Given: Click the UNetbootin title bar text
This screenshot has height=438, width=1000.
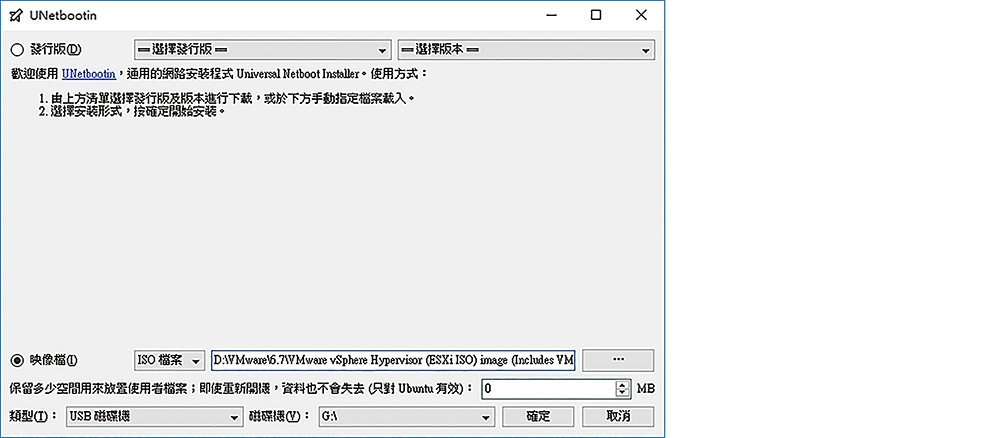Looking at the screenshot, I should (62, 15).
